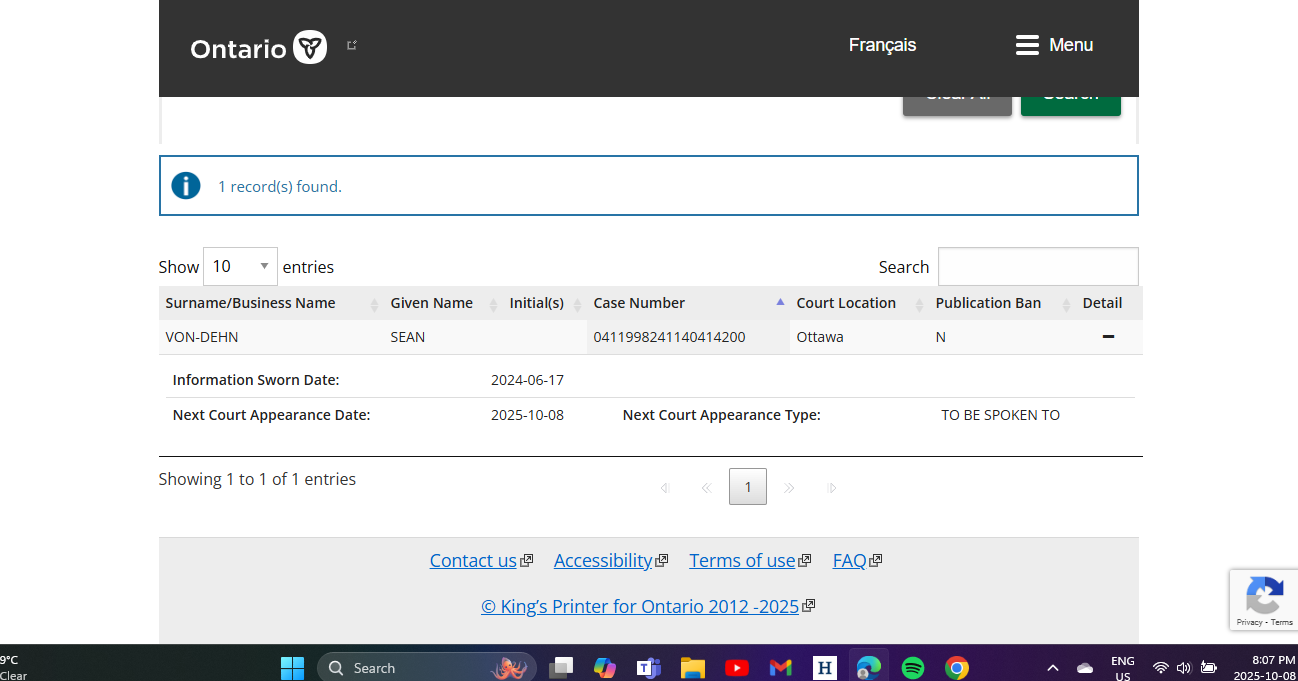Go to the next results page arrow
Screen dimensions: 1298x681
[789, 488]
